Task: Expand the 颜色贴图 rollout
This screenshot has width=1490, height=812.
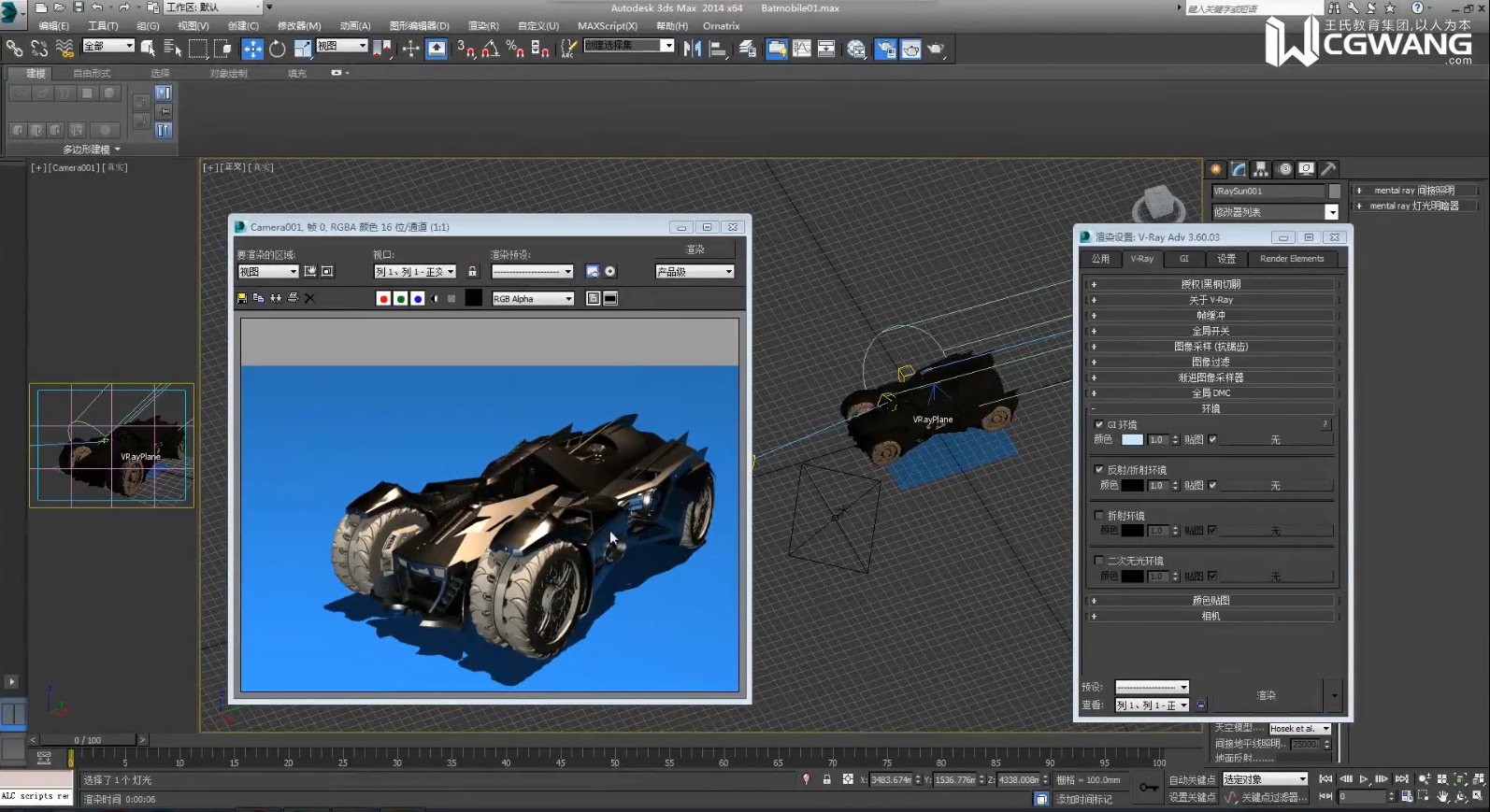Action: click(x=1211, y=600)
